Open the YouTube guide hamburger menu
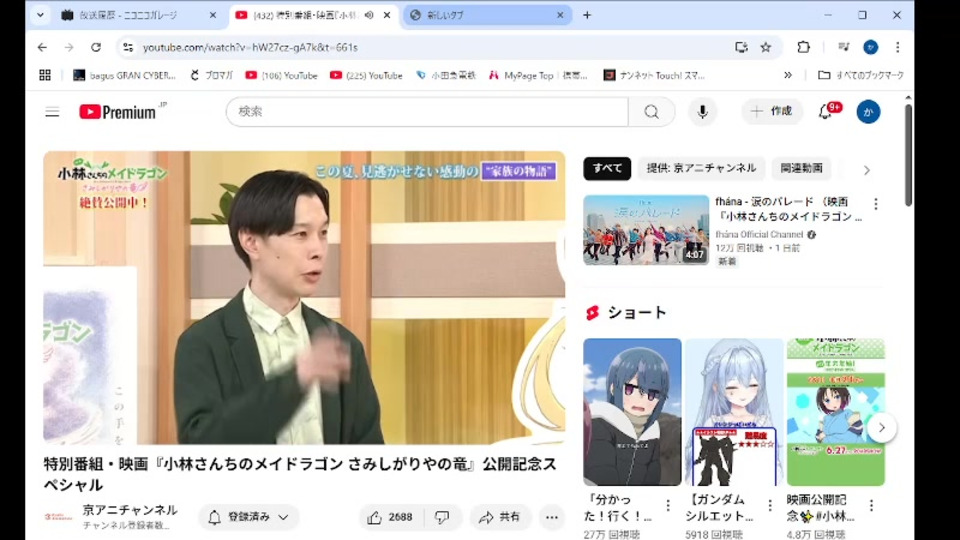 click(52, 112)
